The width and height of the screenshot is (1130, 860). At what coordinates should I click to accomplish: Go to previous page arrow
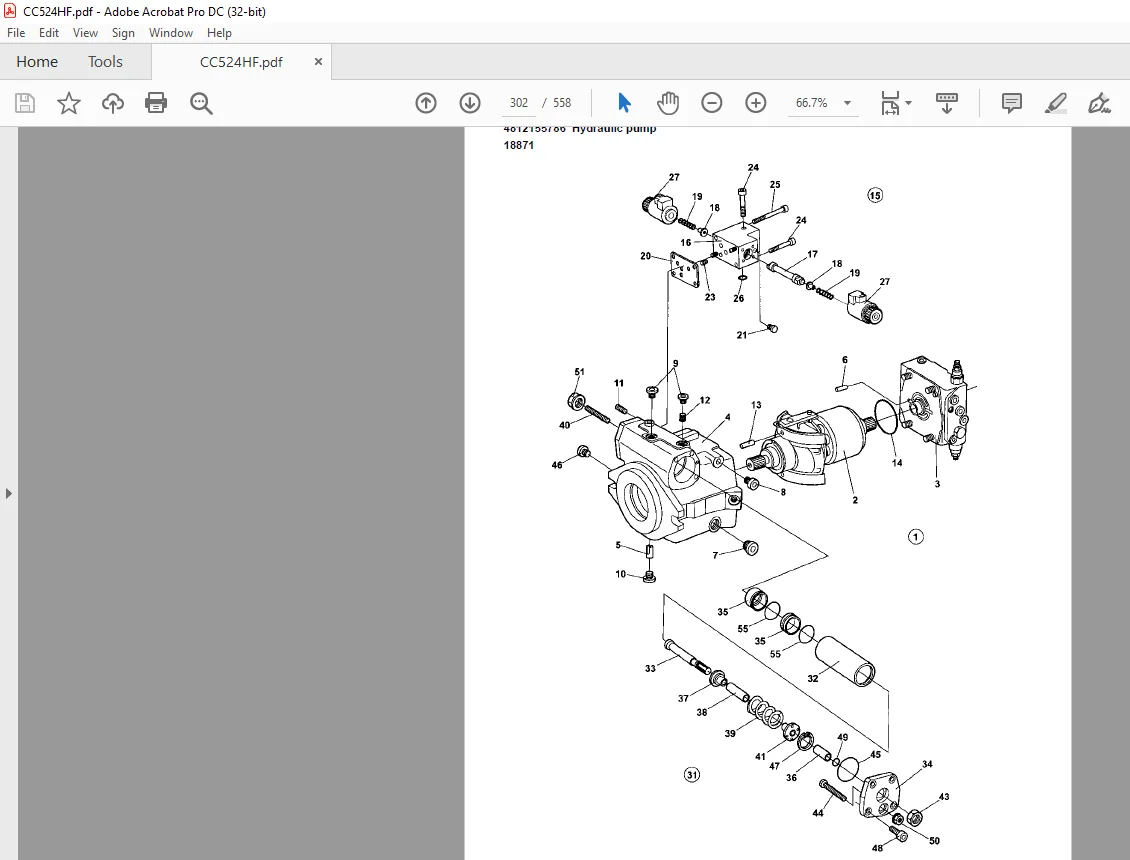(426, 103)
